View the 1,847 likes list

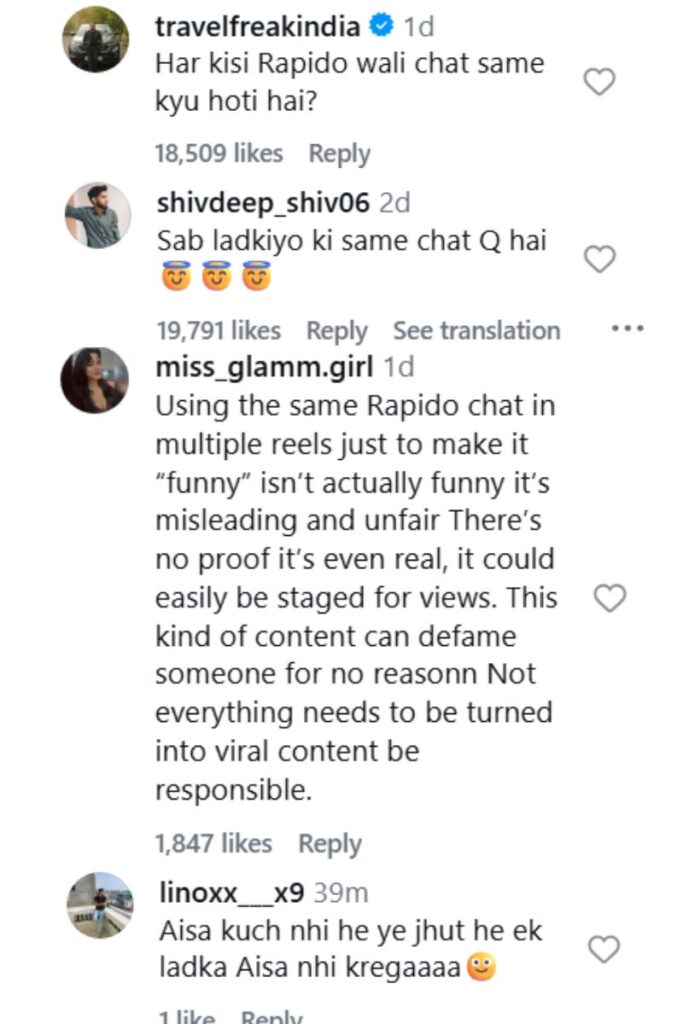[x=213, y=844]
